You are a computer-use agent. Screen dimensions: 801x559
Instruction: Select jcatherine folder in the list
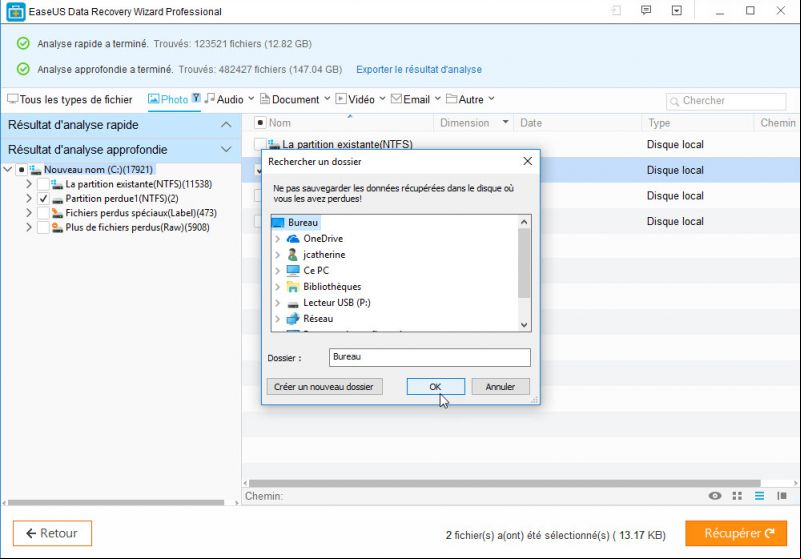(x=324, y=254)
